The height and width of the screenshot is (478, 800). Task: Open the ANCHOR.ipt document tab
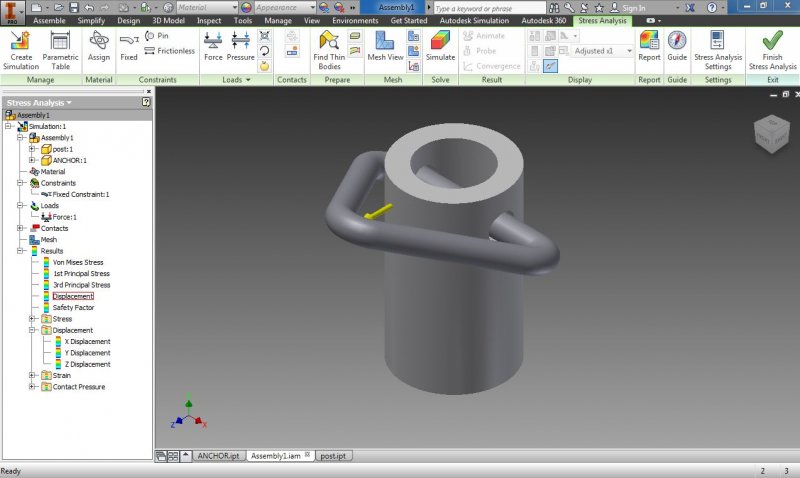[x=218, y=455]
